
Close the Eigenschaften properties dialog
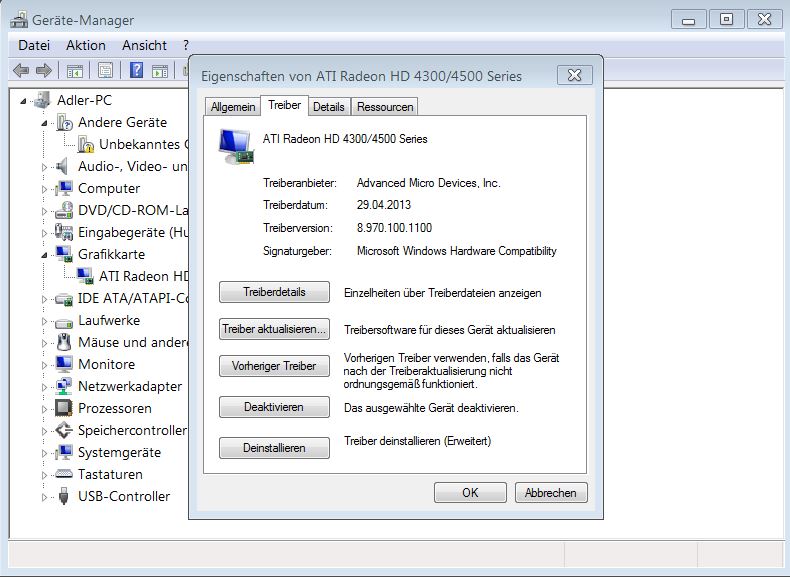(x=574, y=75)
